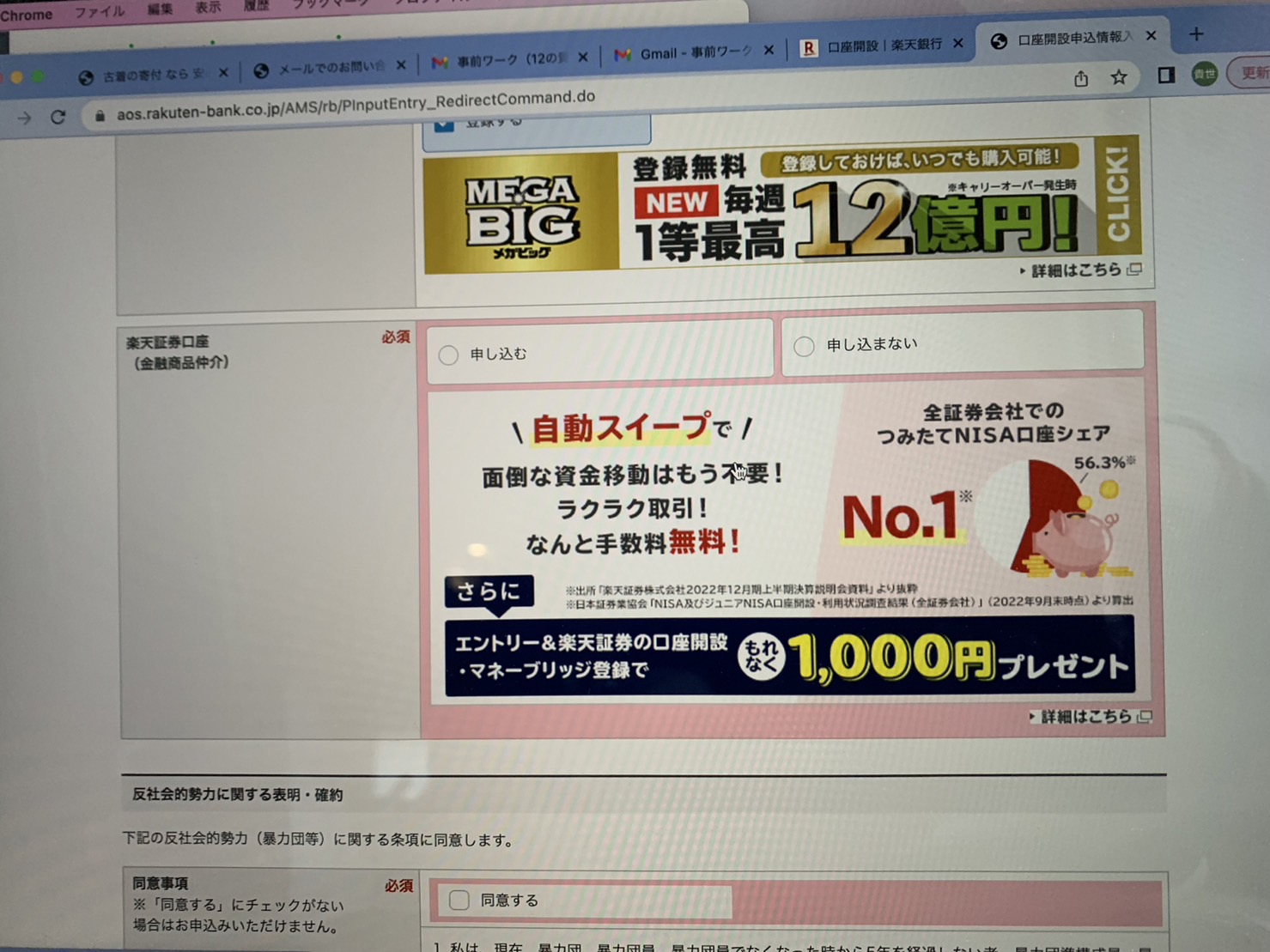Click the 更新 update button
Viewport: 1270px width, 952px height.
(1251, 72)
